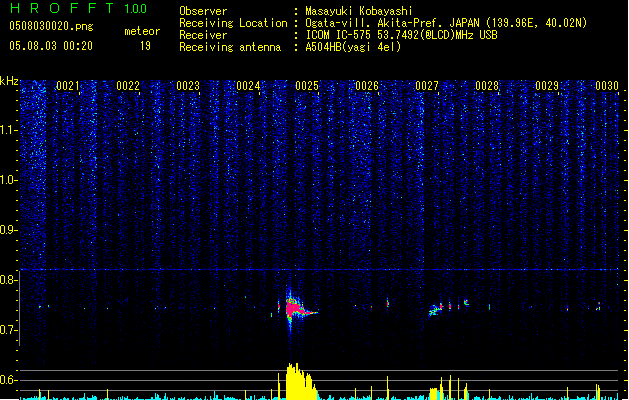Viewport: 629px width, 400px height.
Task: Click the date stamp 05.08.03 00:20
Action: click(x=51, y=46)
